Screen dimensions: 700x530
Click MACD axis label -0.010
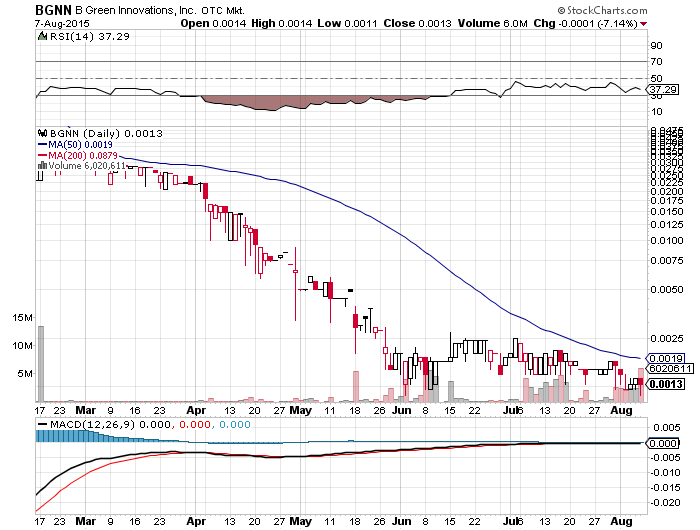point(665,472)
